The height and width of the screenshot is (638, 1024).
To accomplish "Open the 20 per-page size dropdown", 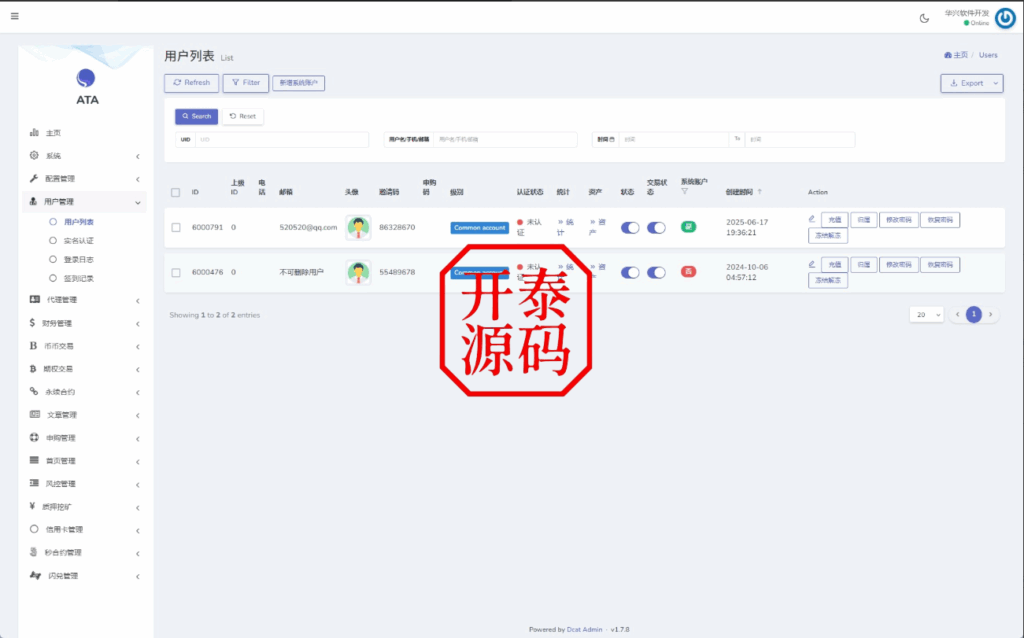I will point(926,315).
